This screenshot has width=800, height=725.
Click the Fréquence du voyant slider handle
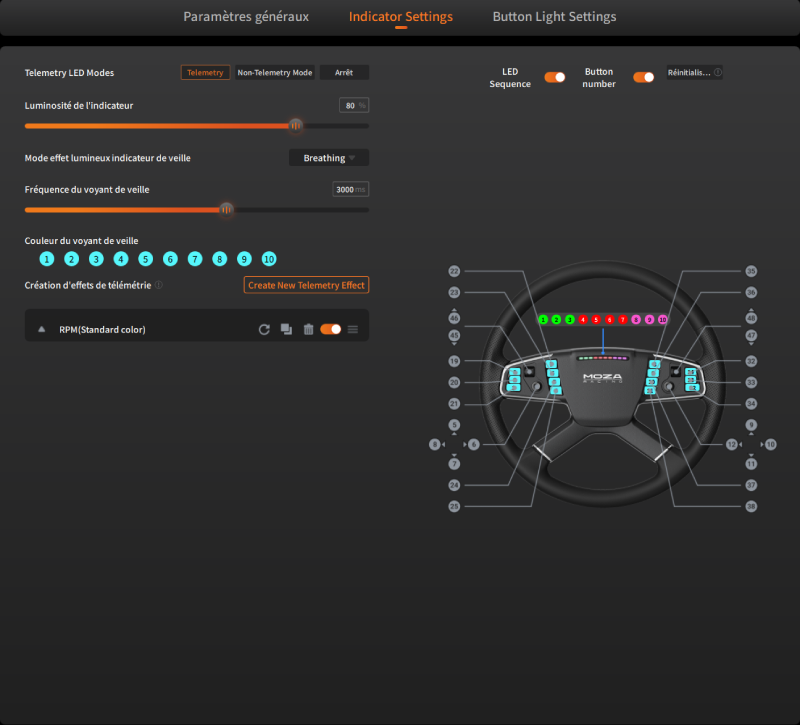coord(226,209)
